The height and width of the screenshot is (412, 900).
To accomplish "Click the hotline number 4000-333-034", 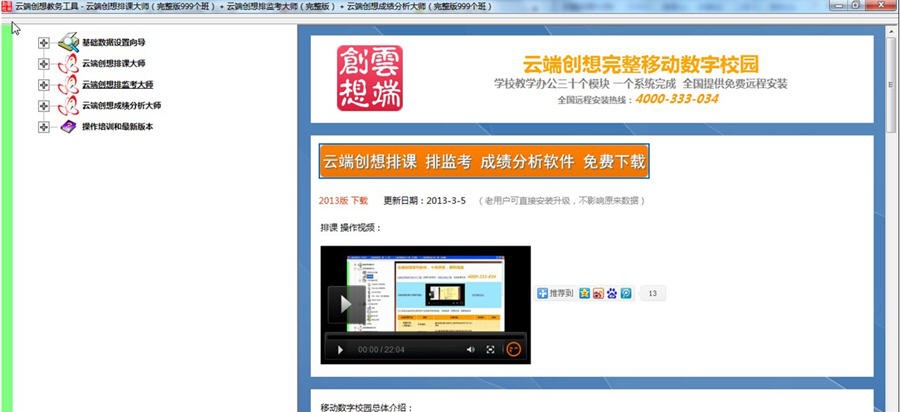I will tap(677, 99).
